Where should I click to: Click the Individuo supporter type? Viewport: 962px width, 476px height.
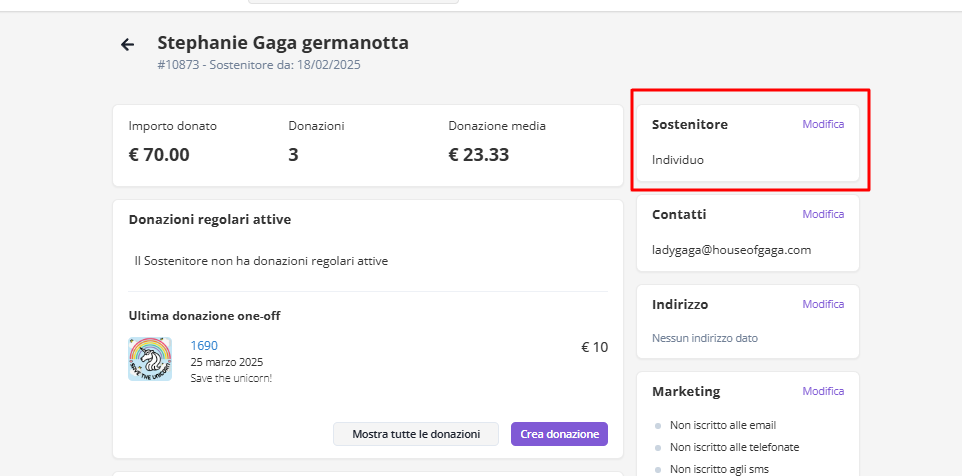[x=678, y=159]
